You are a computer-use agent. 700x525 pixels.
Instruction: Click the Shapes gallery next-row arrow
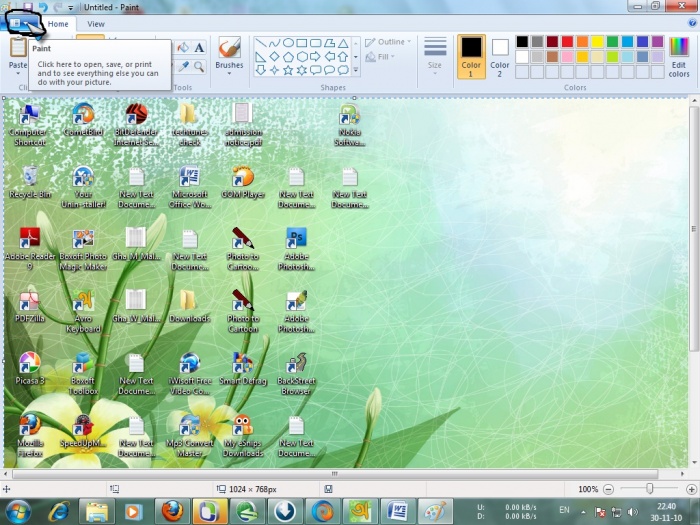tap(356, 57)
